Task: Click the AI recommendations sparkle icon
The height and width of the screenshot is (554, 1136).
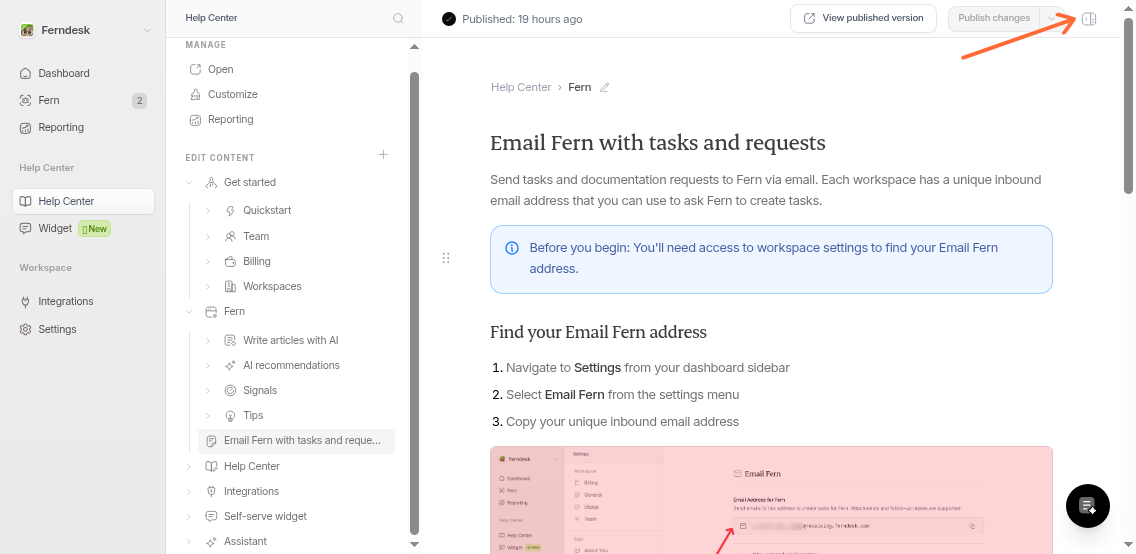Action: (x=230, y=366)
